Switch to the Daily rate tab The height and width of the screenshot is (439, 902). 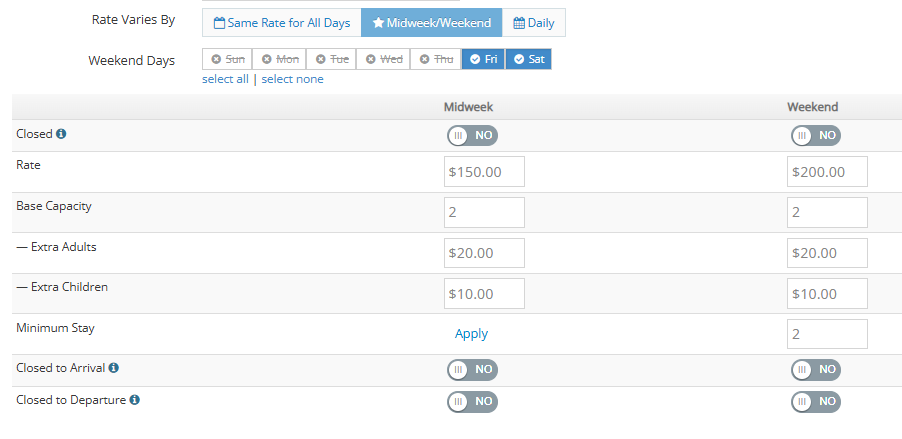point(533,22)
